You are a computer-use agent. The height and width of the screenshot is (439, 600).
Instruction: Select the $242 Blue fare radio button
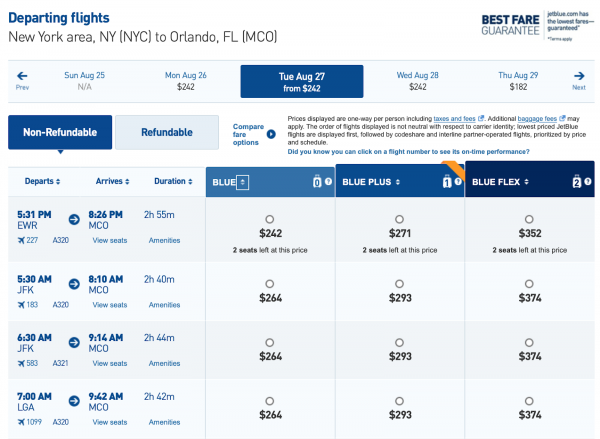click(270, 219)
